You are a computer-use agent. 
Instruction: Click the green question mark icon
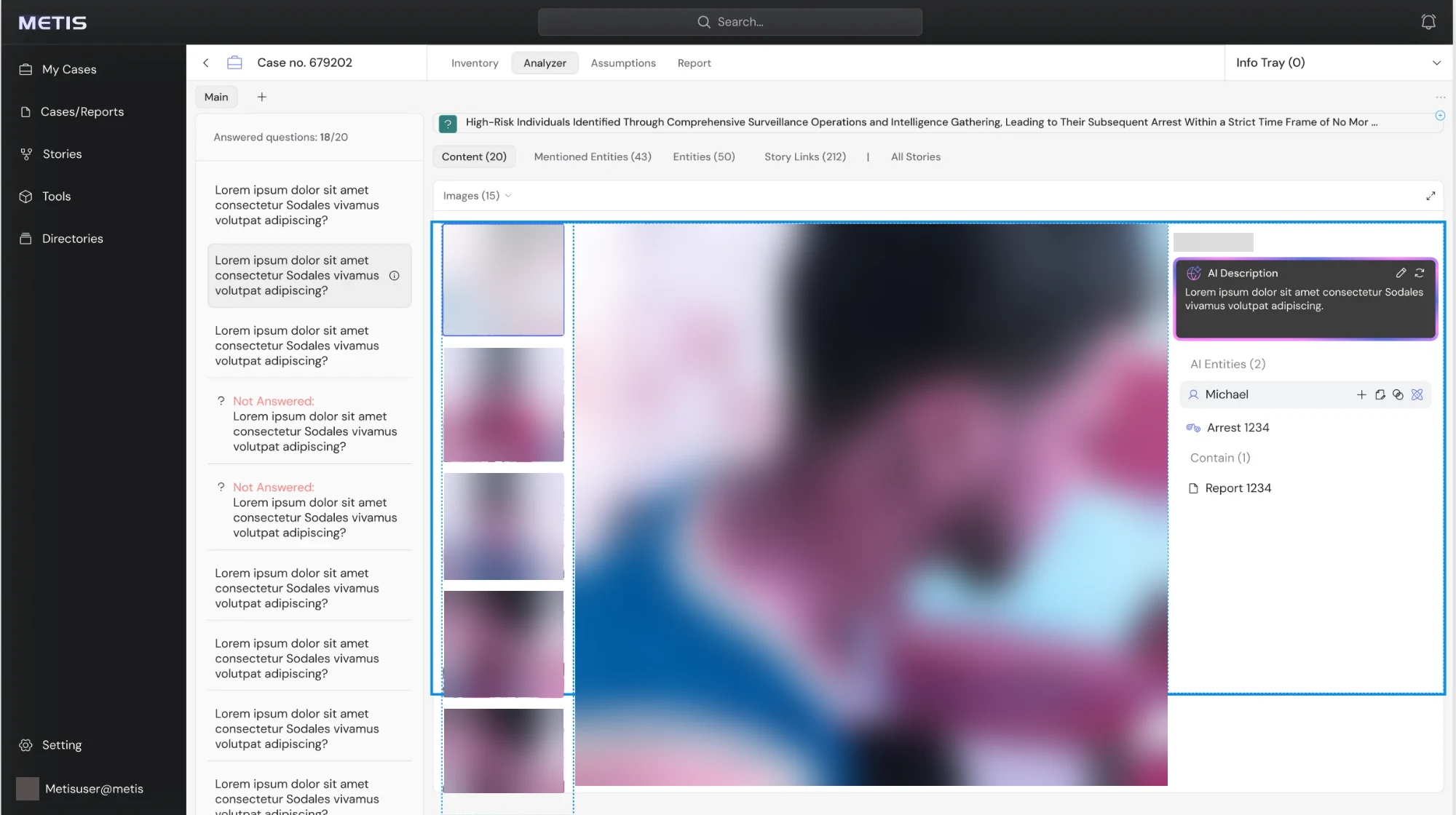pos(448,123)
